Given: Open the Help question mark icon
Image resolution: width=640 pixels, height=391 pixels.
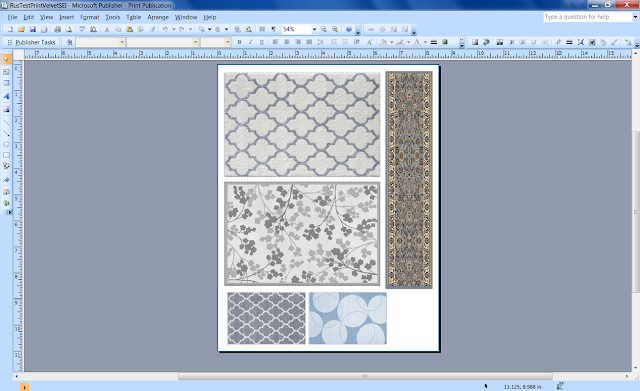Looking at the screenshot, I should point(349,29).
